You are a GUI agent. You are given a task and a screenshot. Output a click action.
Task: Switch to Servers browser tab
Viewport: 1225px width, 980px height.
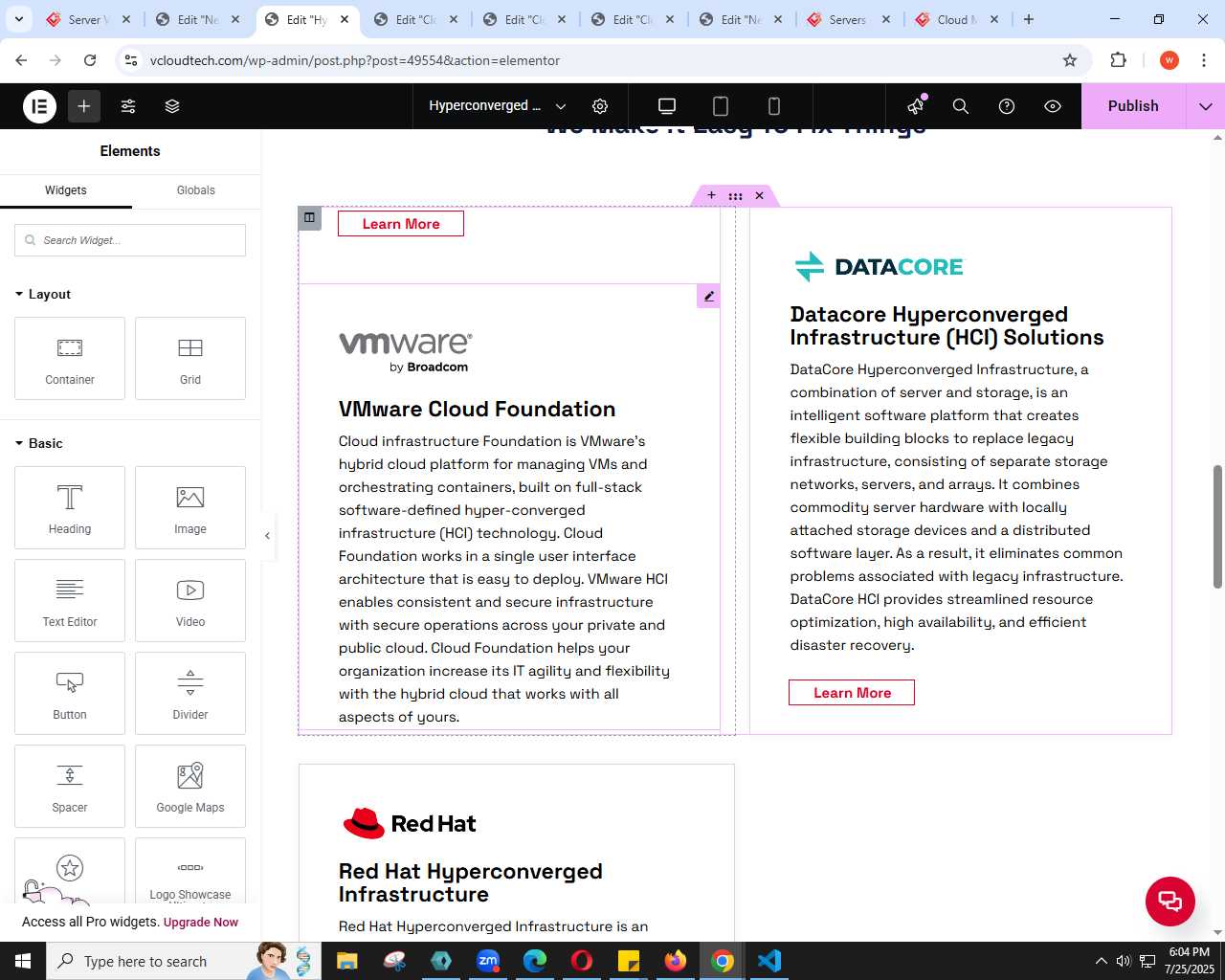(x=849, y=19)
